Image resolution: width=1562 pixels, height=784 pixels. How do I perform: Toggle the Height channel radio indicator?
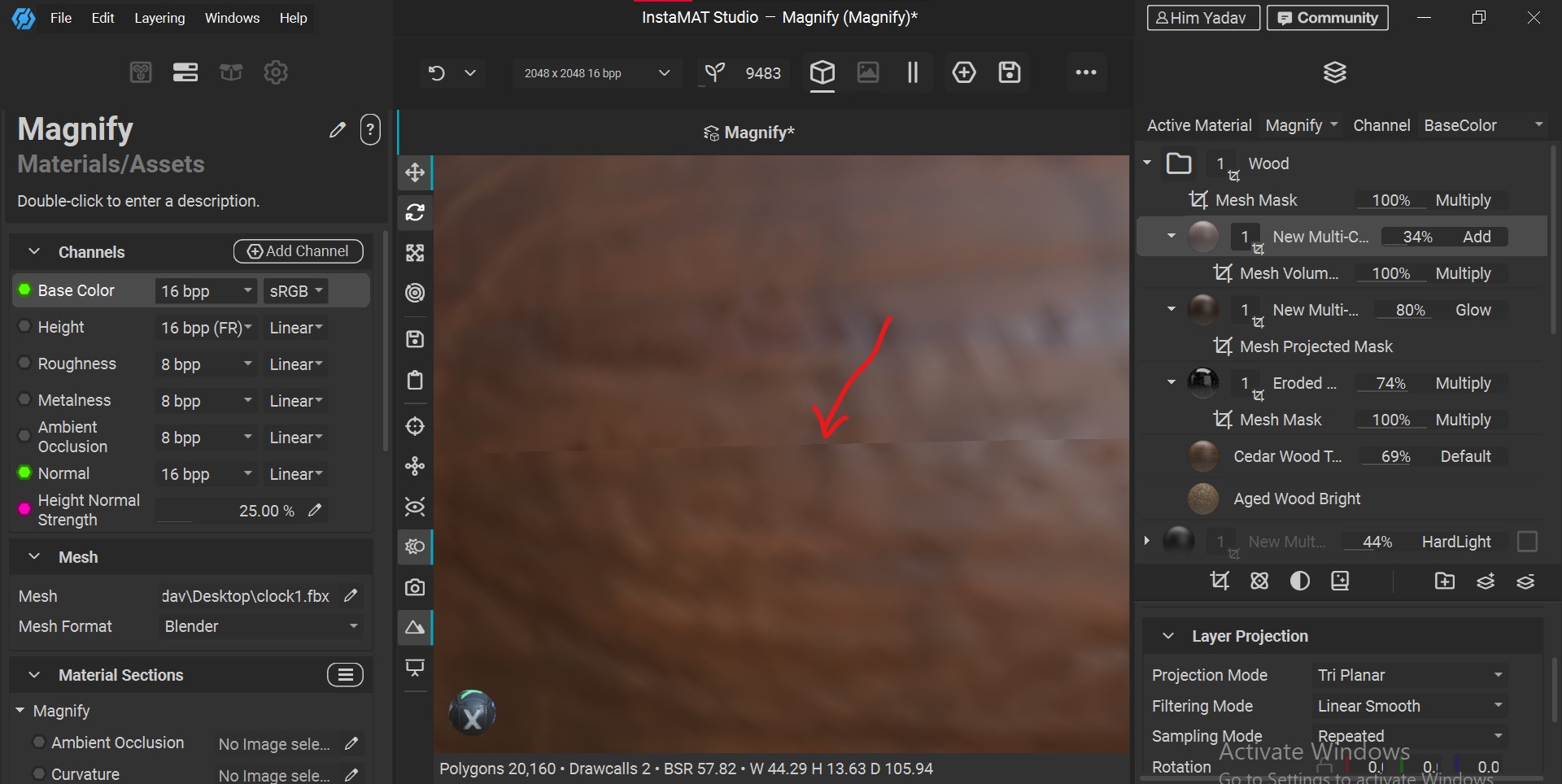tap(24, 326)
